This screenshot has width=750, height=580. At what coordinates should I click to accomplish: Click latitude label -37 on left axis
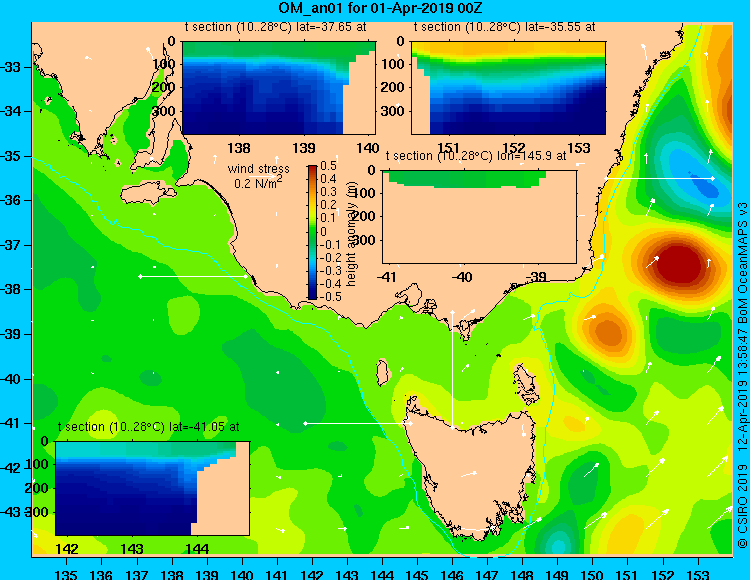click(x=11, y=245)
